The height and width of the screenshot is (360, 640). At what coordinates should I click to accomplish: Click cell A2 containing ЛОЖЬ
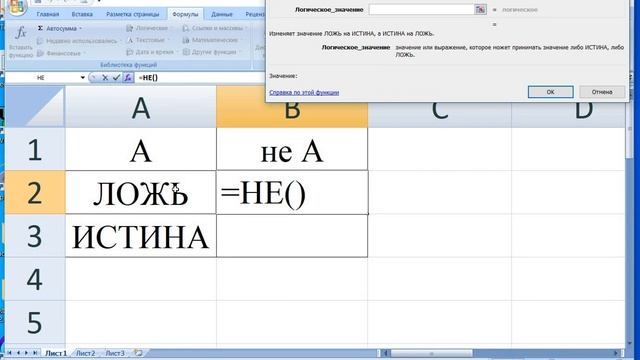[x=141, y=192]
